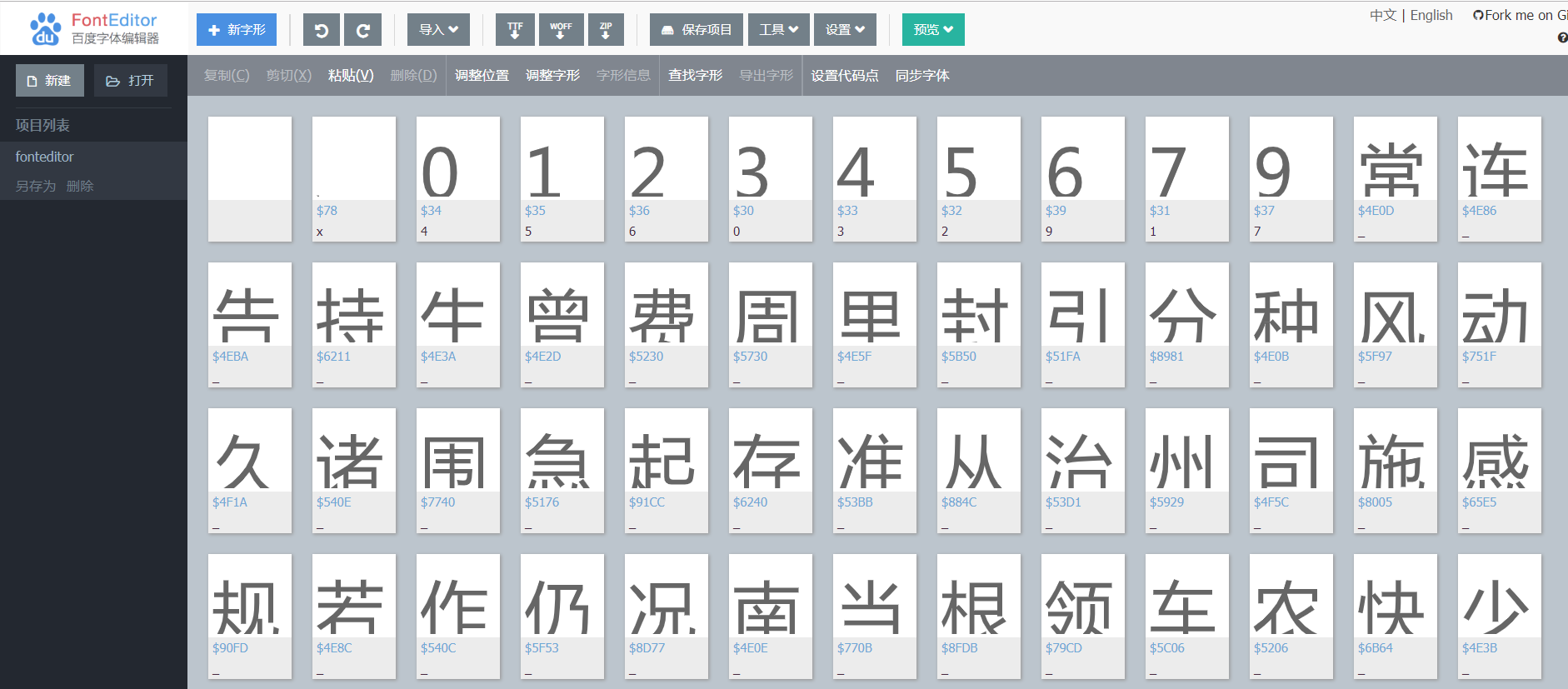Click 粘贴(V) paste command
Viewport: 1568px width, 689px height.
351,76
